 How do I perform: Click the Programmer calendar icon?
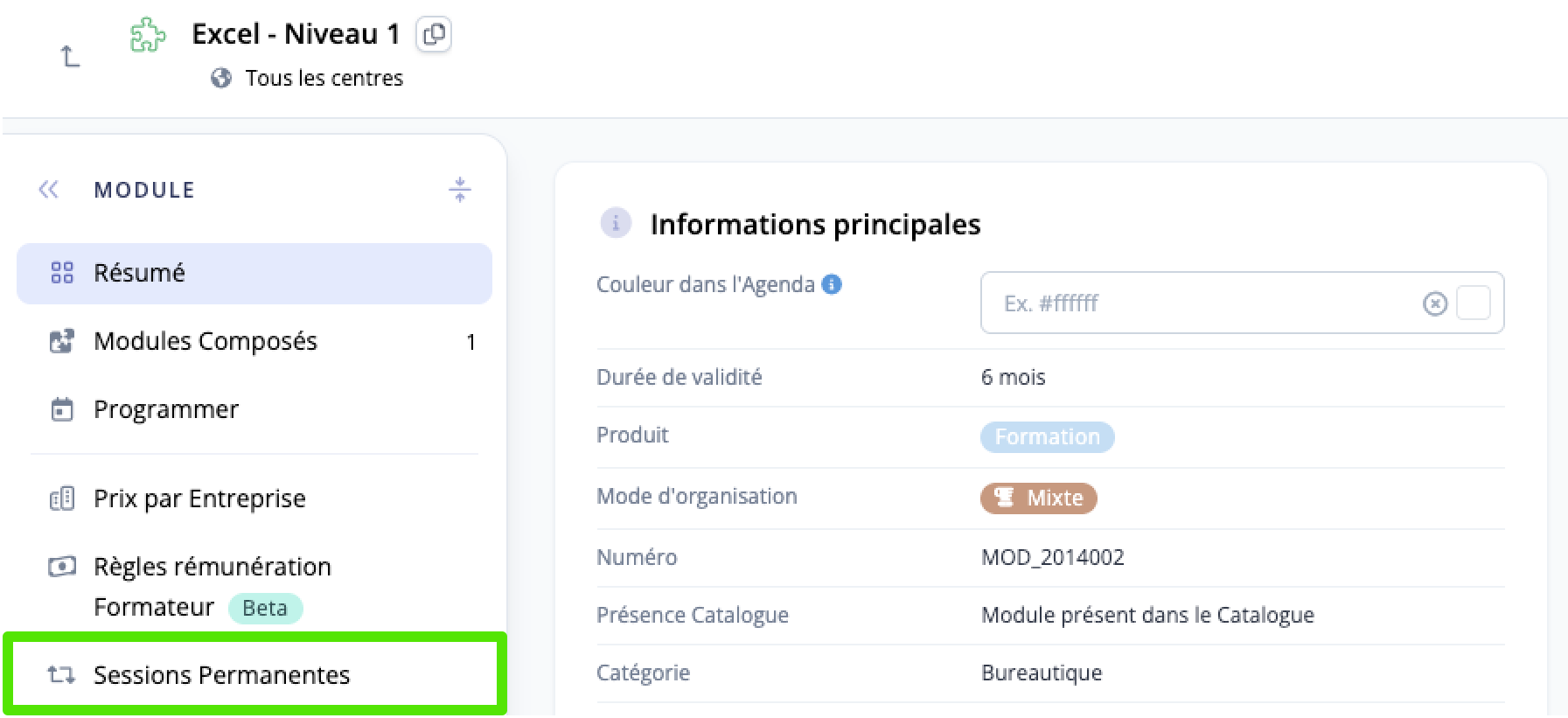click(62, 409)
